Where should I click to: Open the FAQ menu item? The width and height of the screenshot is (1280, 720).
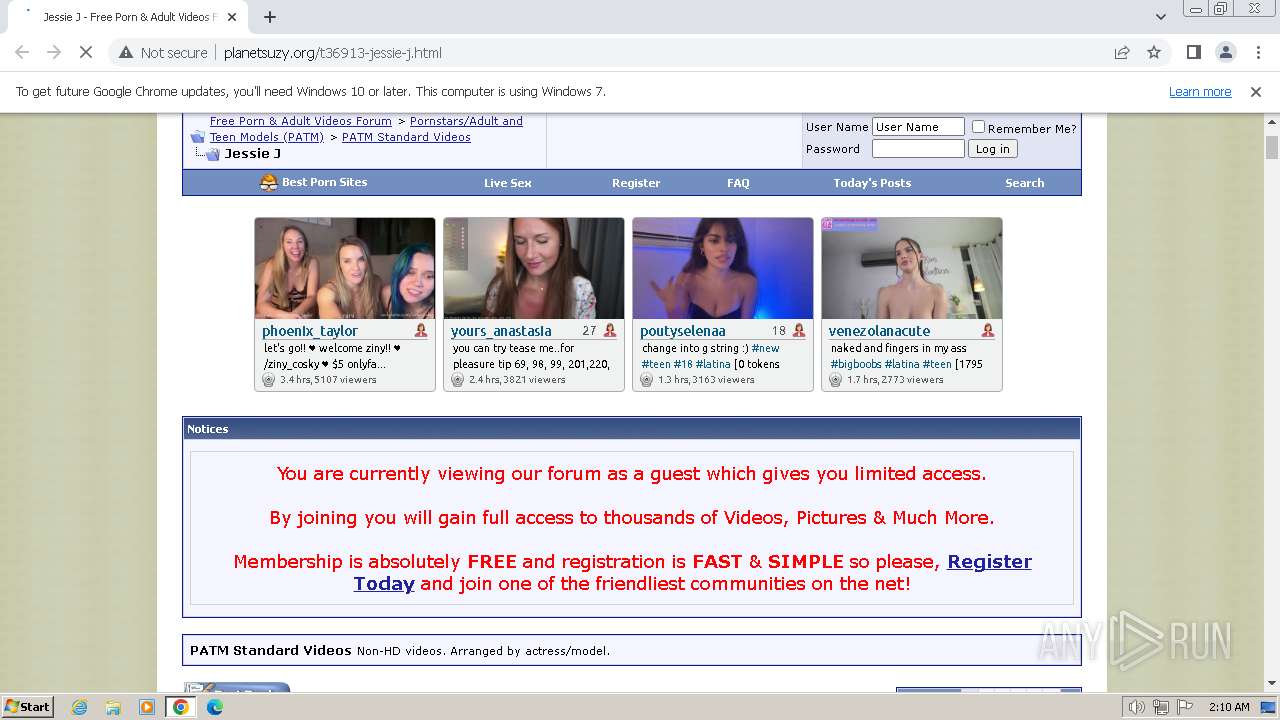[x=738, y=183]
